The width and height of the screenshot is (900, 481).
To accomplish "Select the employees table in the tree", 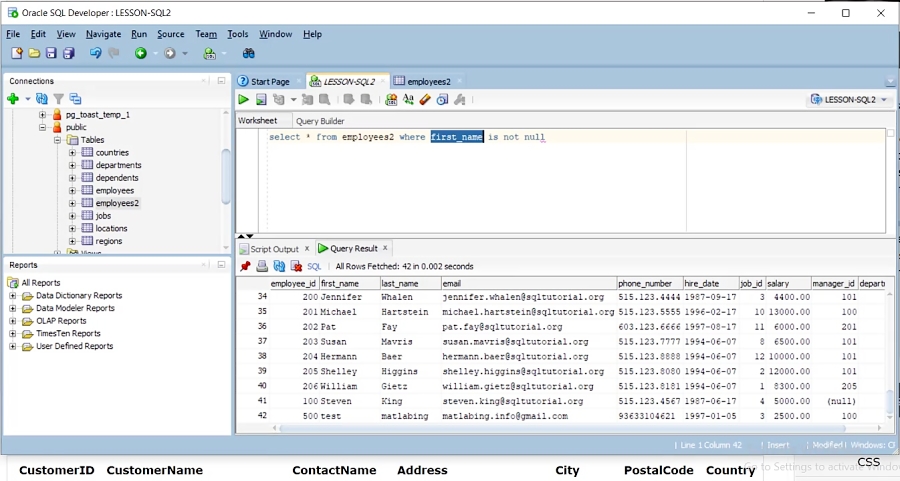I will click(114, 190).
